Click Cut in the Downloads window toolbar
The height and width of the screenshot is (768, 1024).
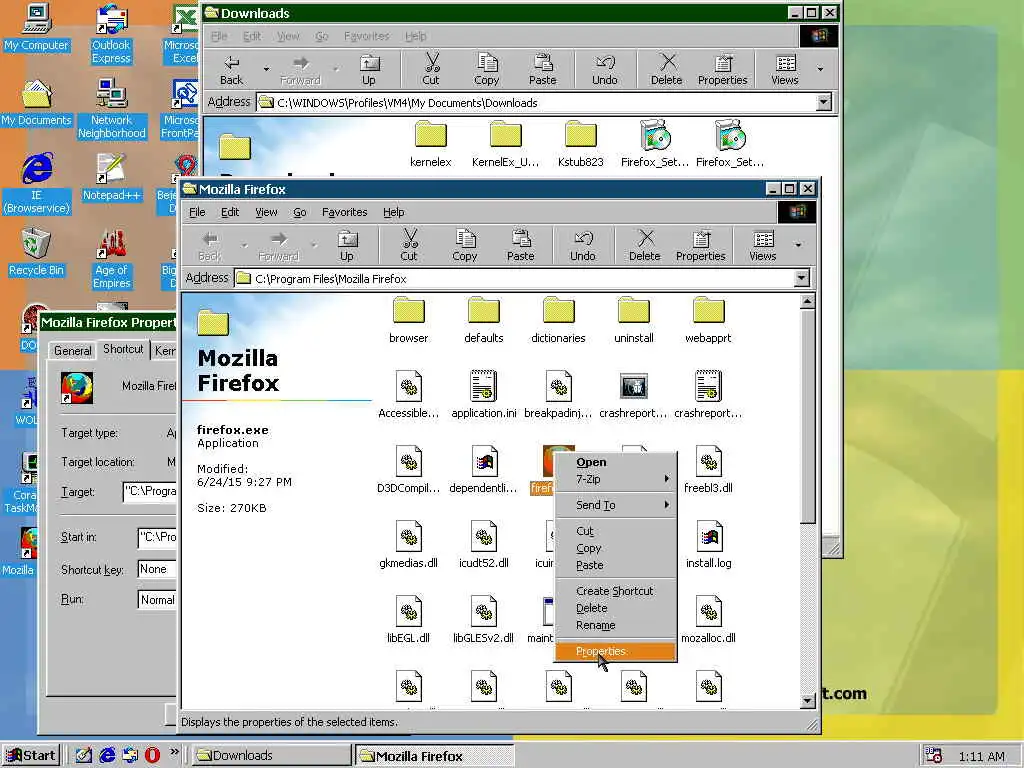tap(431, 69)
